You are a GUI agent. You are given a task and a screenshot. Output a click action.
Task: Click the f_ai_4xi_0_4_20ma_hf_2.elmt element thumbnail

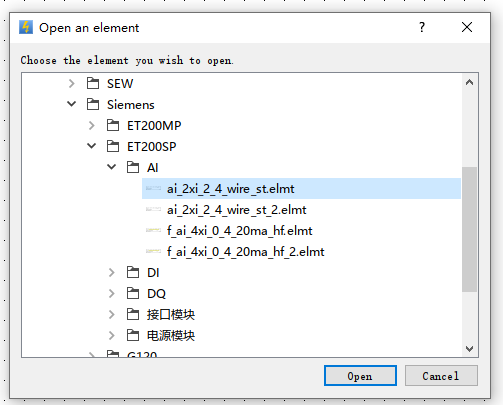tap(153, 251)
